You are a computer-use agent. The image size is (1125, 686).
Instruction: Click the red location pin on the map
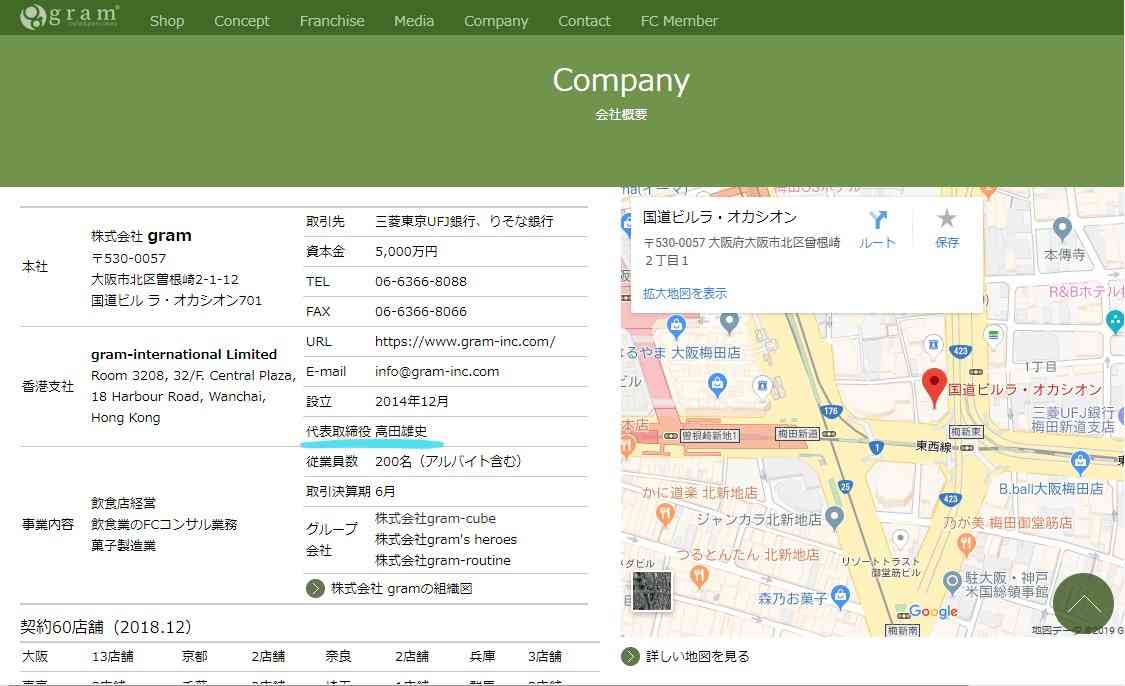(933, 387)
